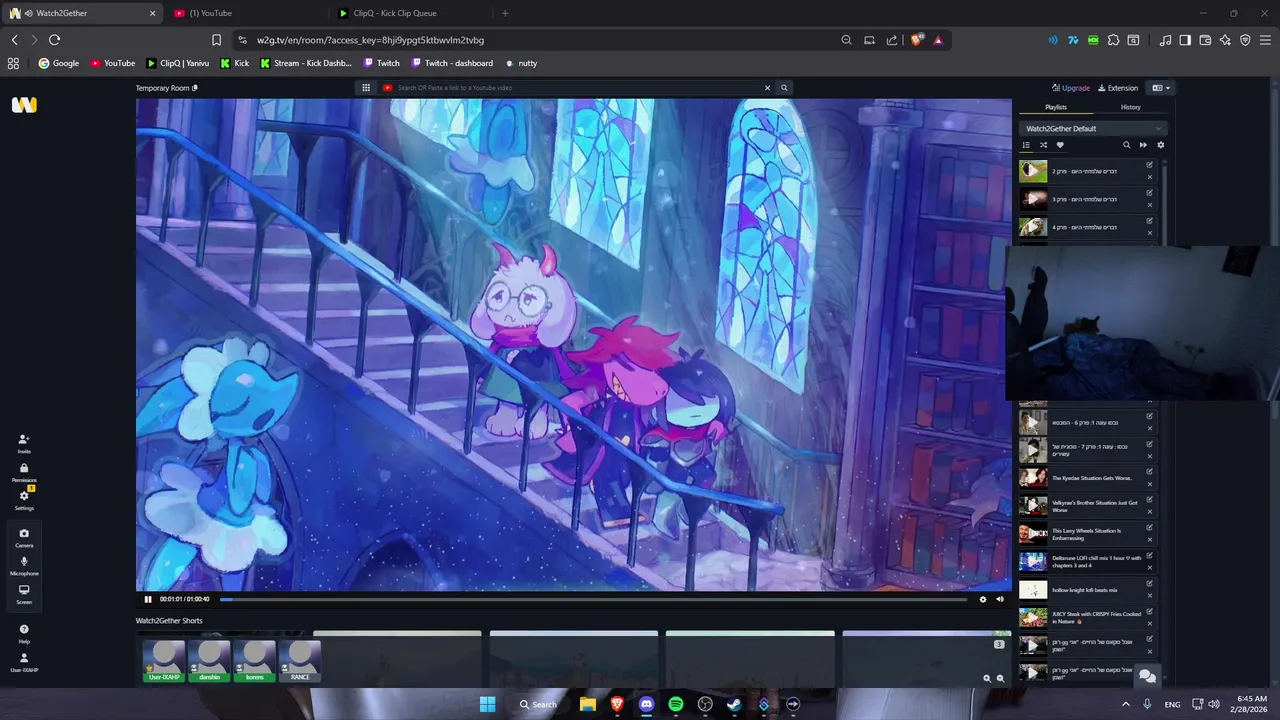
Task: Select User-IXAHP participant avatar
Action: pyautogui.click(x=164, y=661)
